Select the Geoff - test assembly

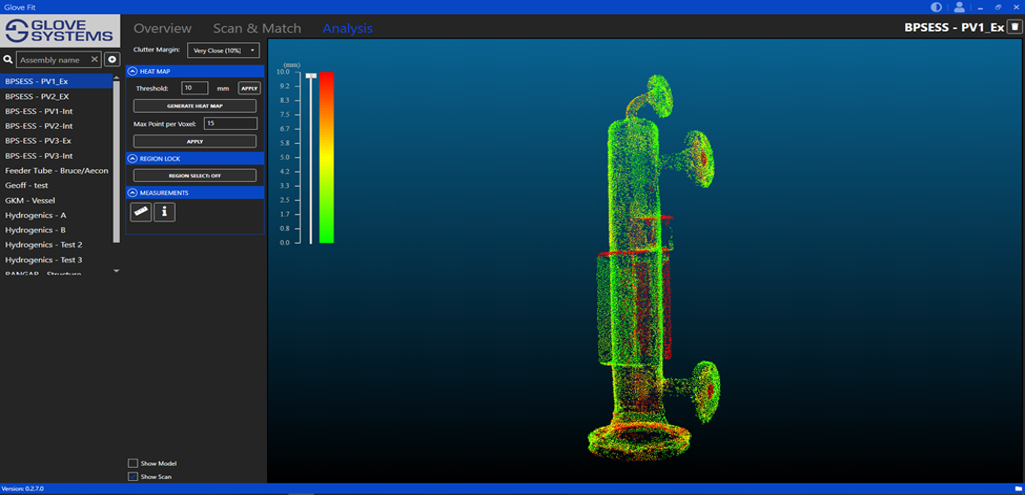coord(57,186)
